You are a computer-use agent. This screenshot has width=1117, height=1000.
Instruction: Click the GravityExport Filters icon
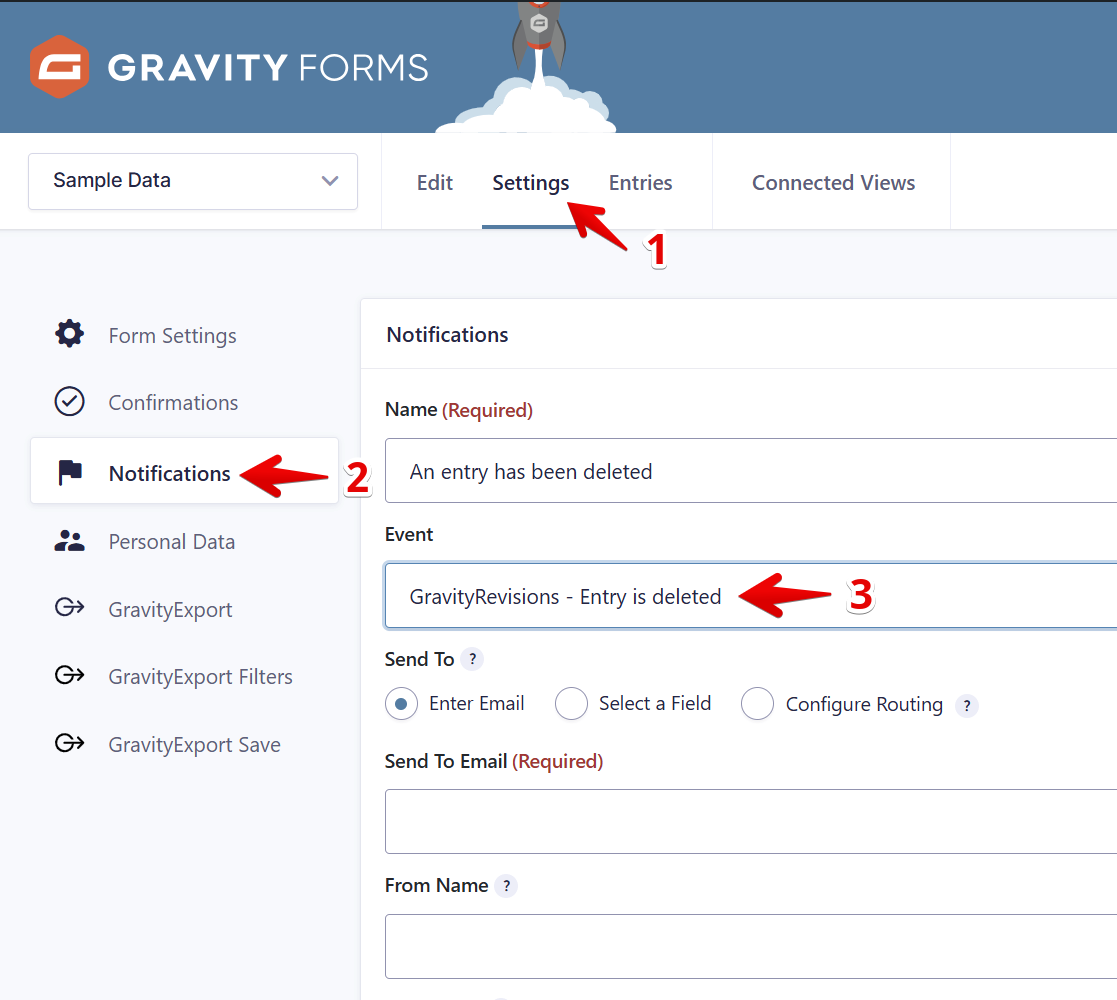tap(69, 676)
